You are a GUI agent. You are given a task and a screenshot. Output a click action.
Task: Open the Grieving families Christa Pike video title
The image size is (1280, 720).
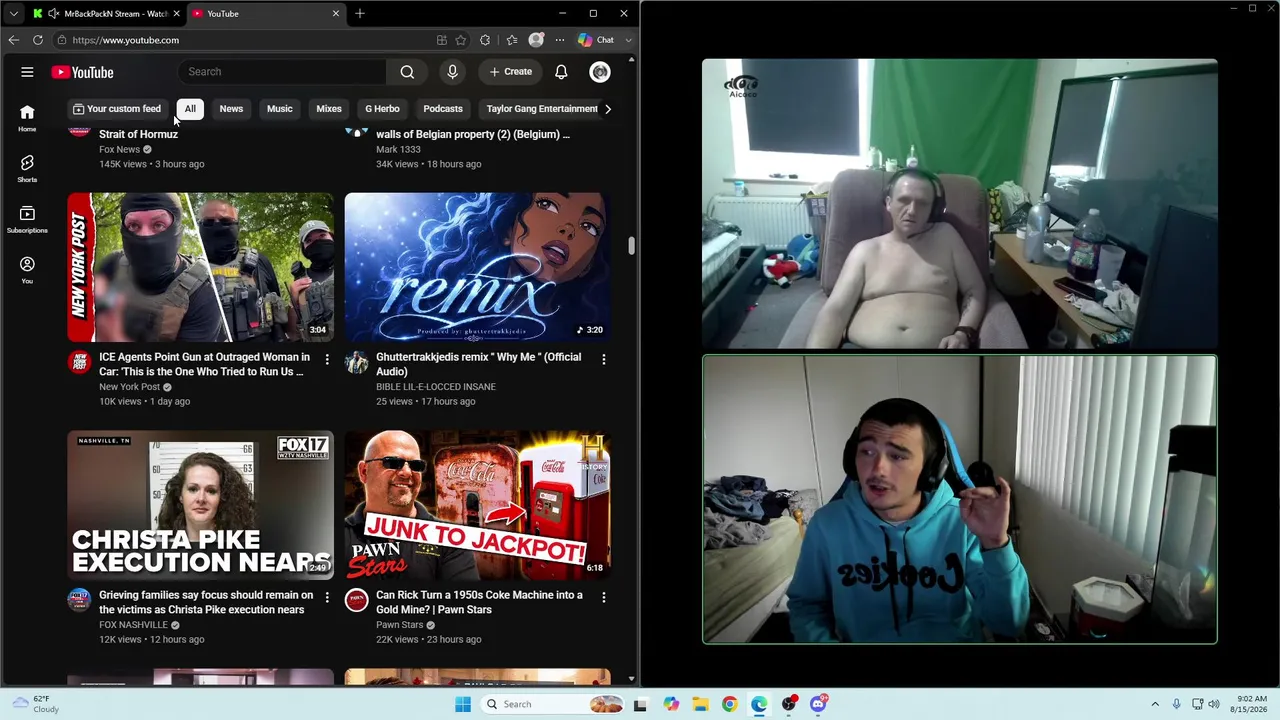[x=206, y=602]
